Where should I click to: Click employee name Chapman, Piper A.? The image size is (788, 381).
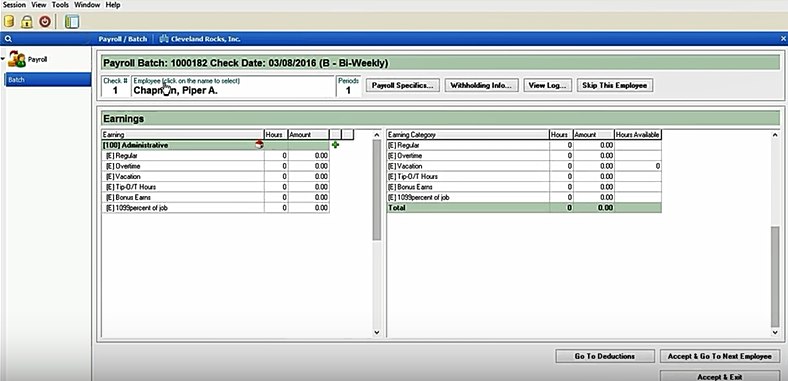[x=175, y=91]
